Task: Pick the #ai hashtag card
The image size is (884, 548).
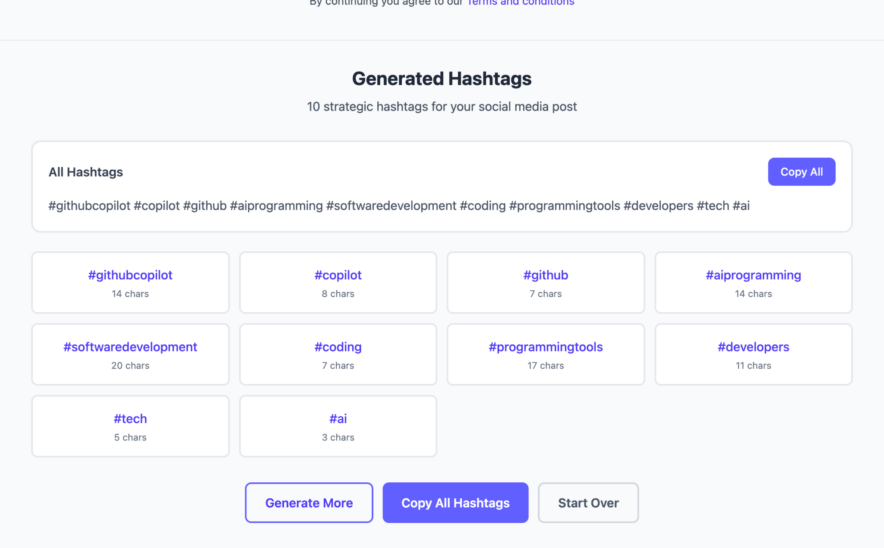Action: click(338, 426)
